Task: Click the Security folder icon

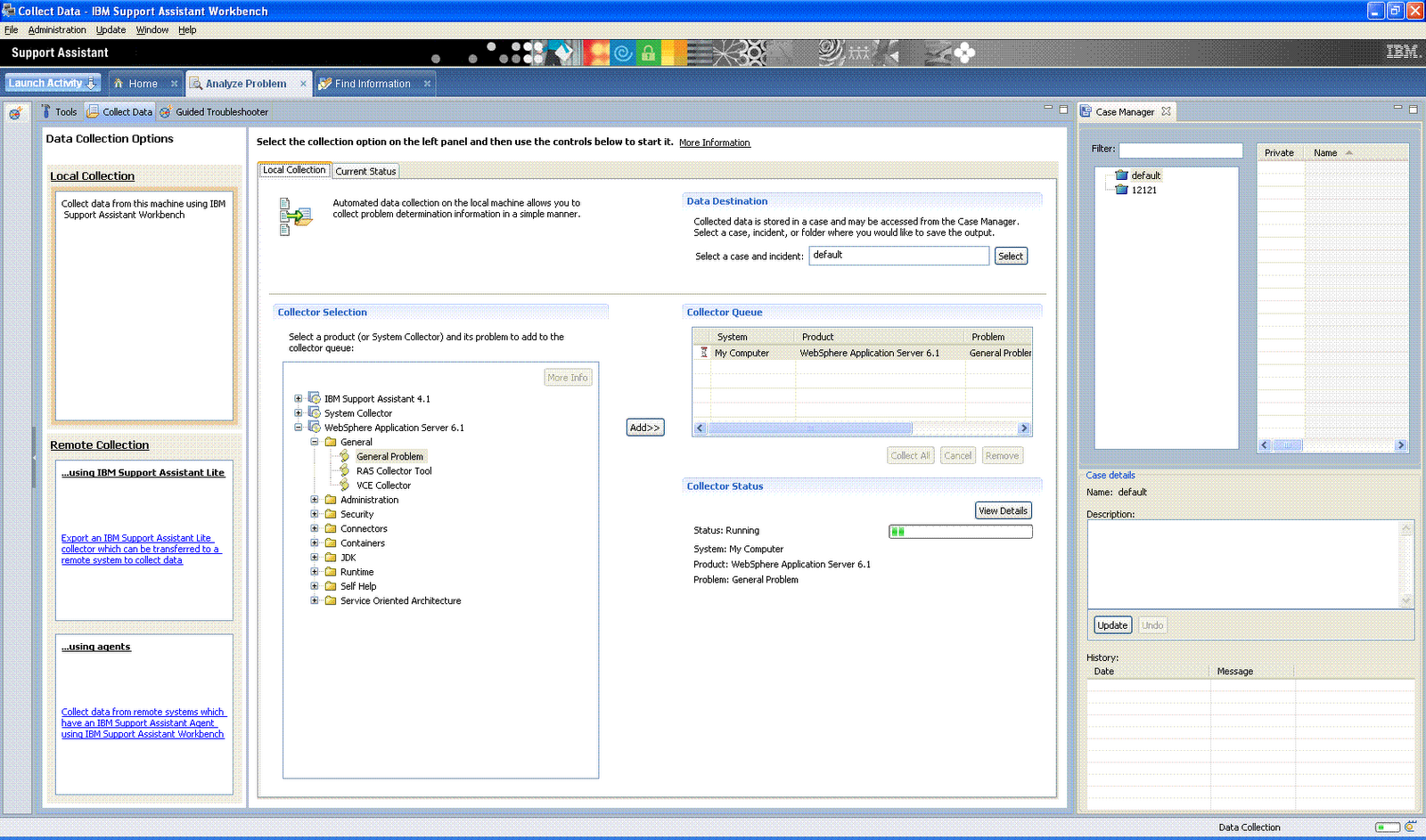Action: [331, 514]
